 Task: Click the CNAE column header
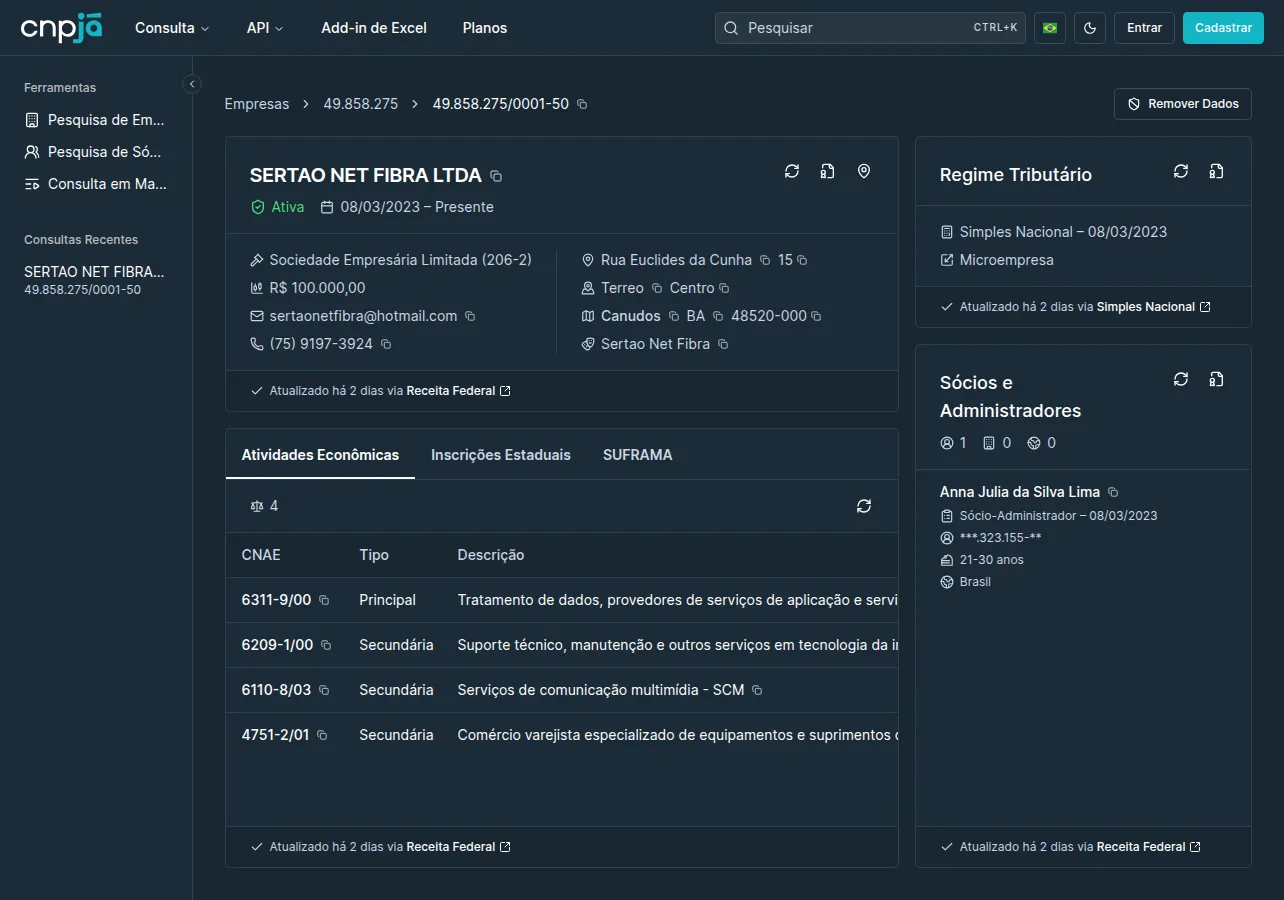click(261, 555)
